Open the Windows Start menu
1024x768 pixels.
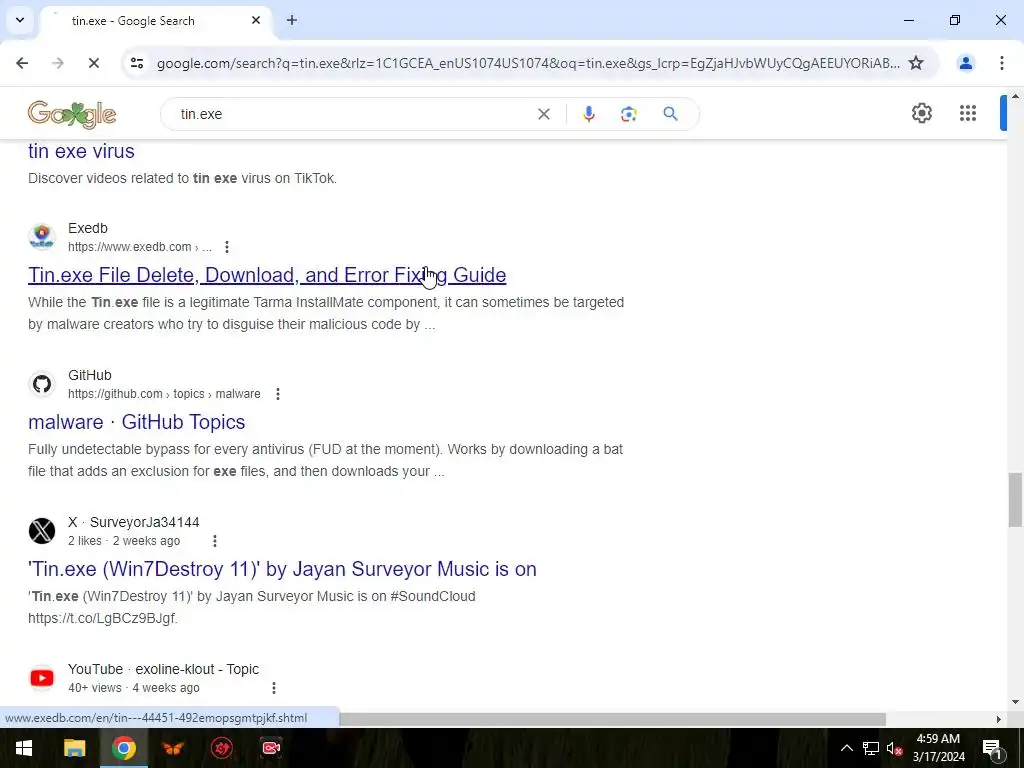[24, 748]
